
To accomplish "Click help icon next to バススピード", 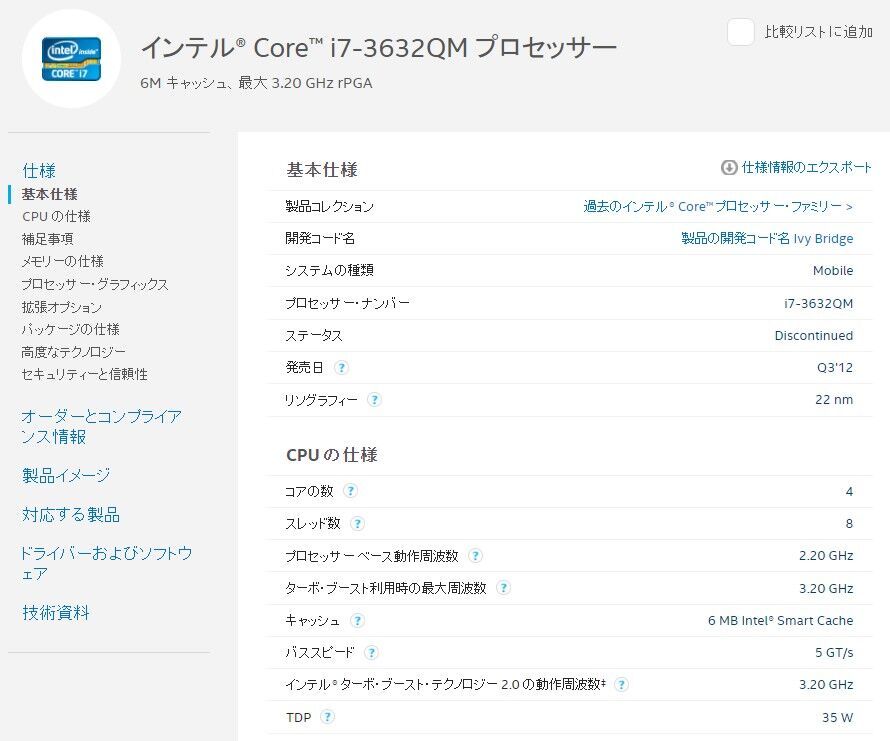I will 371,653.
